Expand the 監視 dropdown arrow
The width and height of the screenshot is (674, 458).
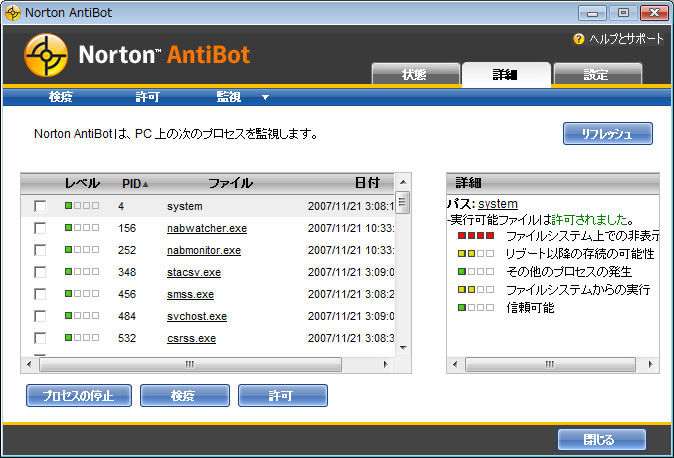point(265,98)
